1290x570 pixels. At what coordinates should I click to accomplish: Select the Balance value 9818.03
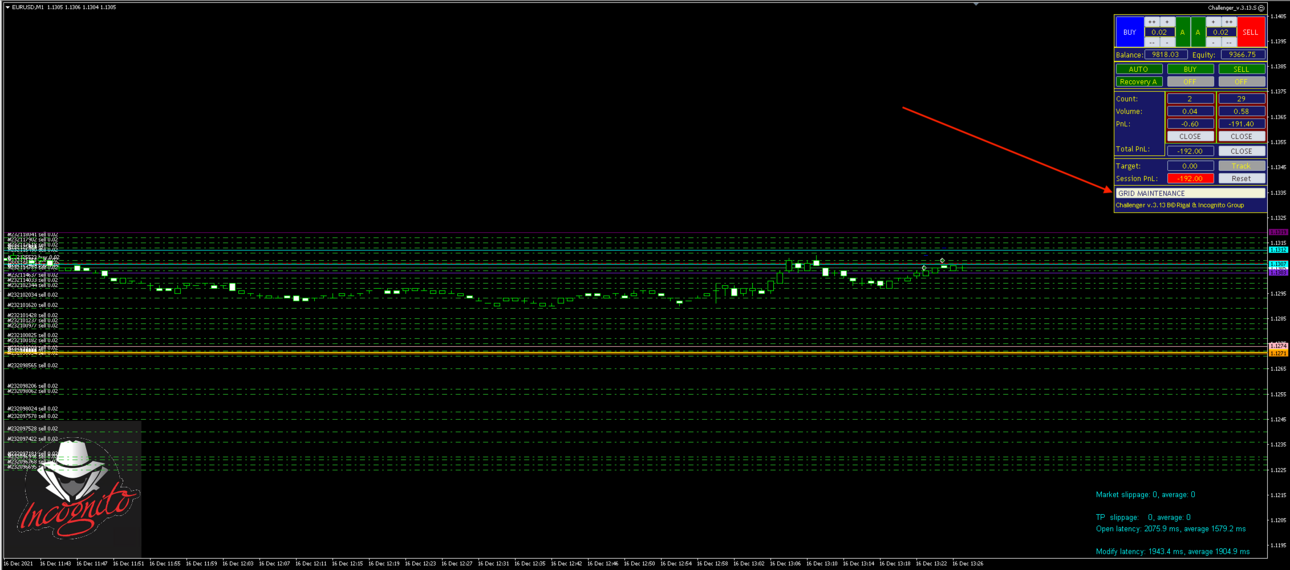pos(1166,55)
